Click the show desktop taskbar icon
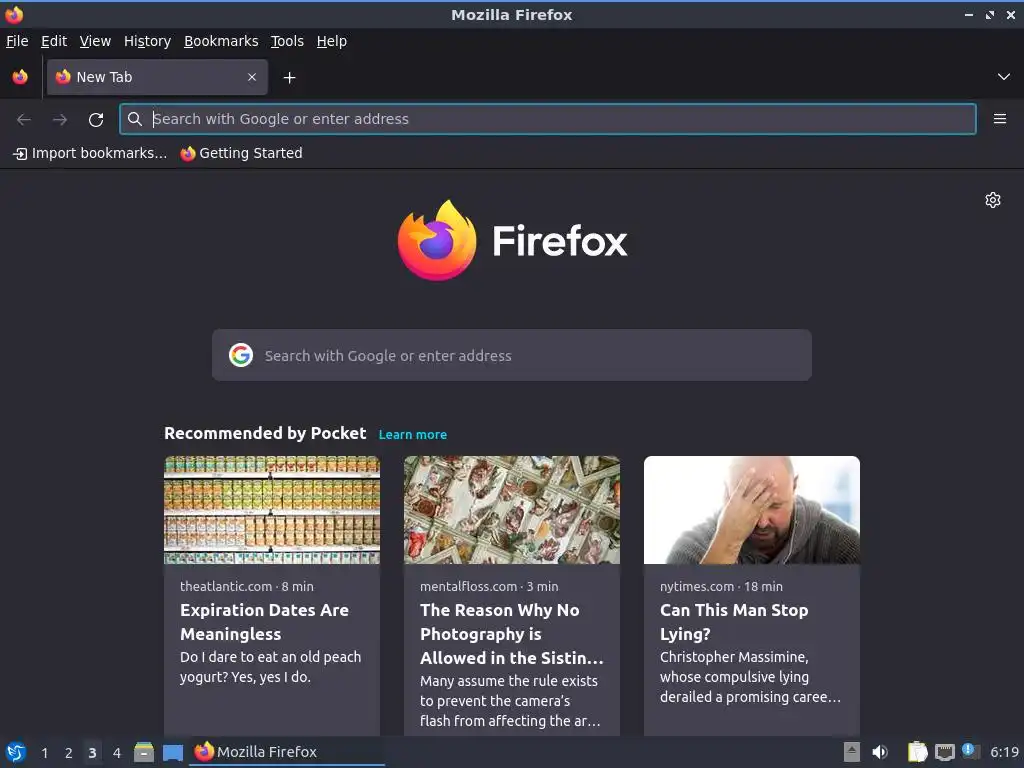 click(173, 753)
